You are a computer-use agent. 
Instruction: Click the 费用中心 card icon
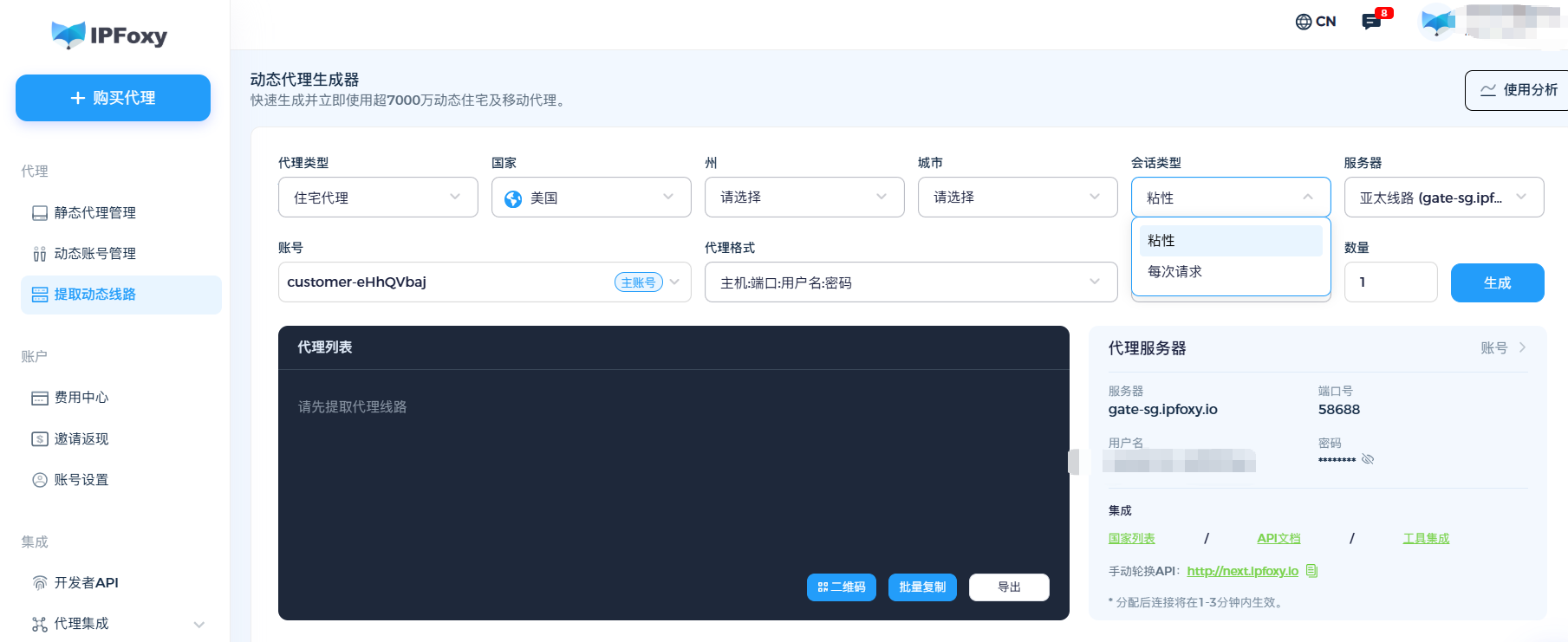tap(40, 399)
